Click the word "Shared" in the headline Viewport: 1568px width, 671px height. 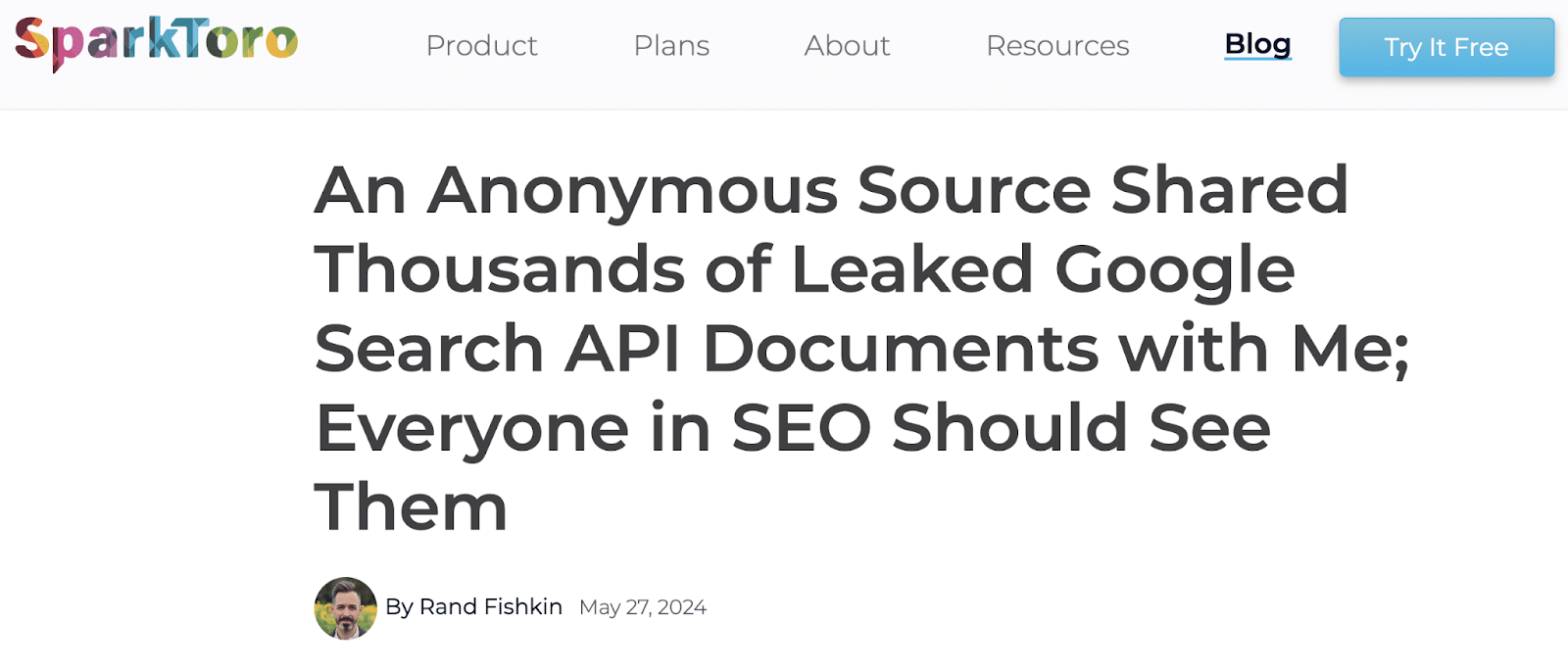1229,190
